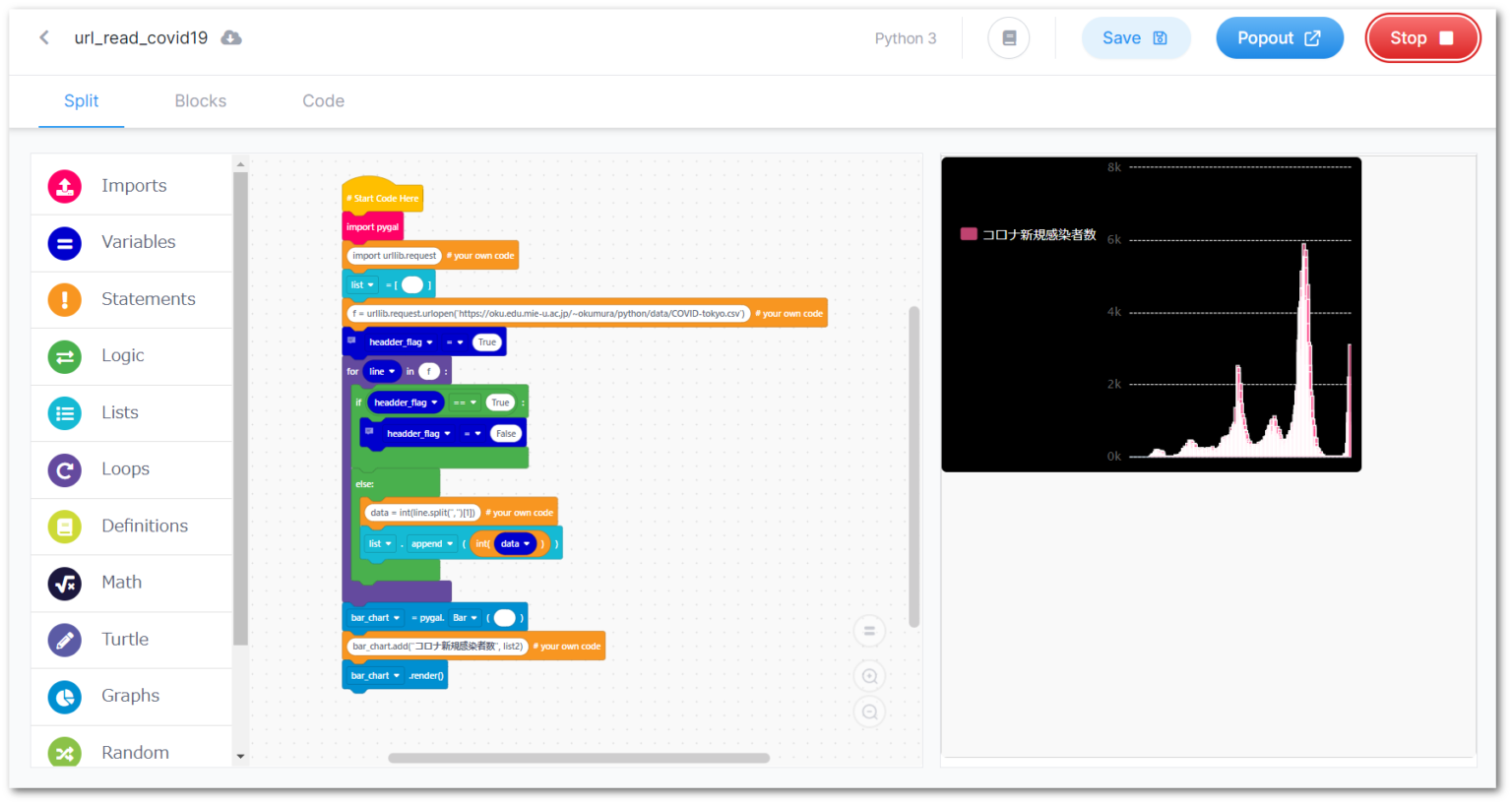The width and height of the screenshot is (1512, 804).
Task: Zoom in using the magnifier icon on canvas
Action: [x=869, y=676]
